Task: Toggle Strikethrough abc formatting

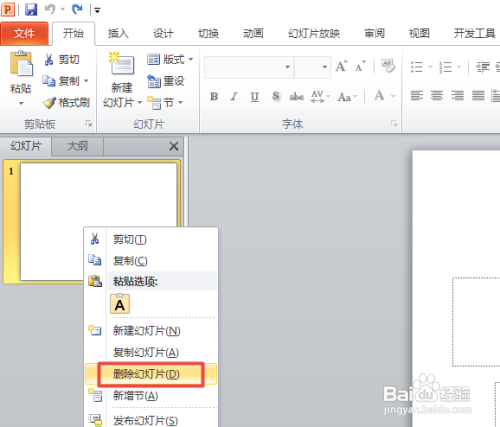Action: coord(296,97)
